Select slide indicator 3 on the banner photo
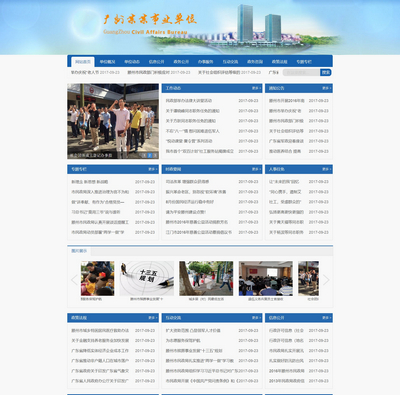Viewport: 400px width, 395px height. tap(155, 155)
